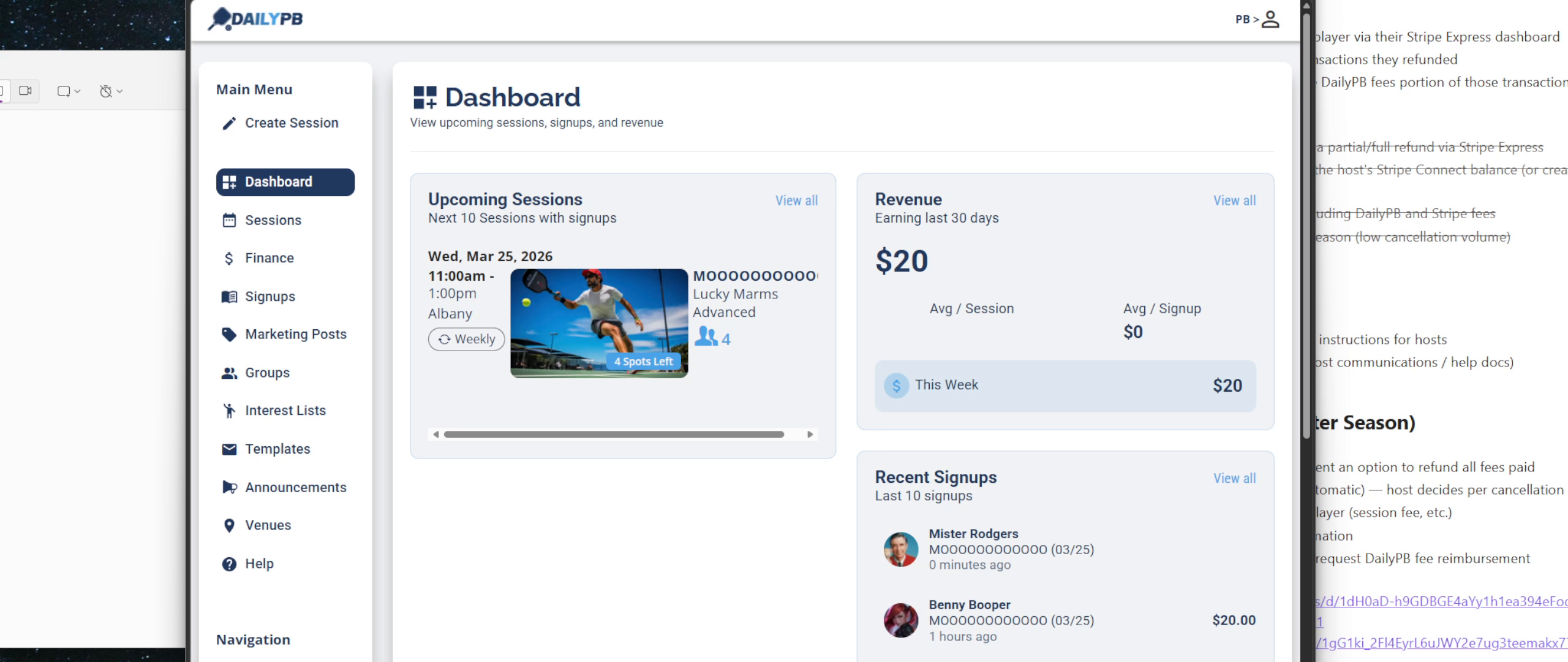Click the Signups book icon
The width and height of the screenshot is (1568, 662).
[229, 297]
